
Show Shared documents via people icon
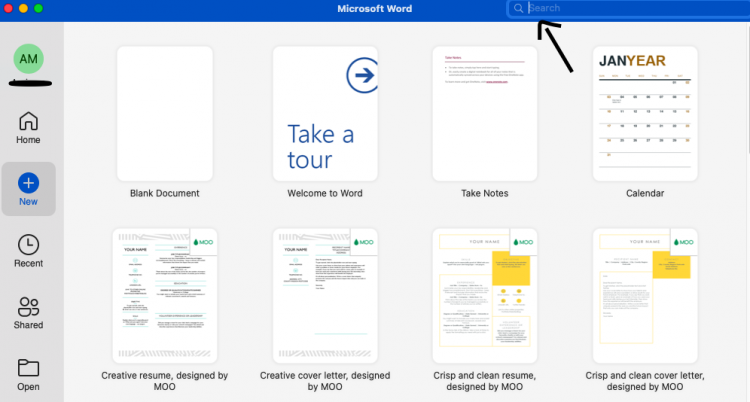[28, 307]
